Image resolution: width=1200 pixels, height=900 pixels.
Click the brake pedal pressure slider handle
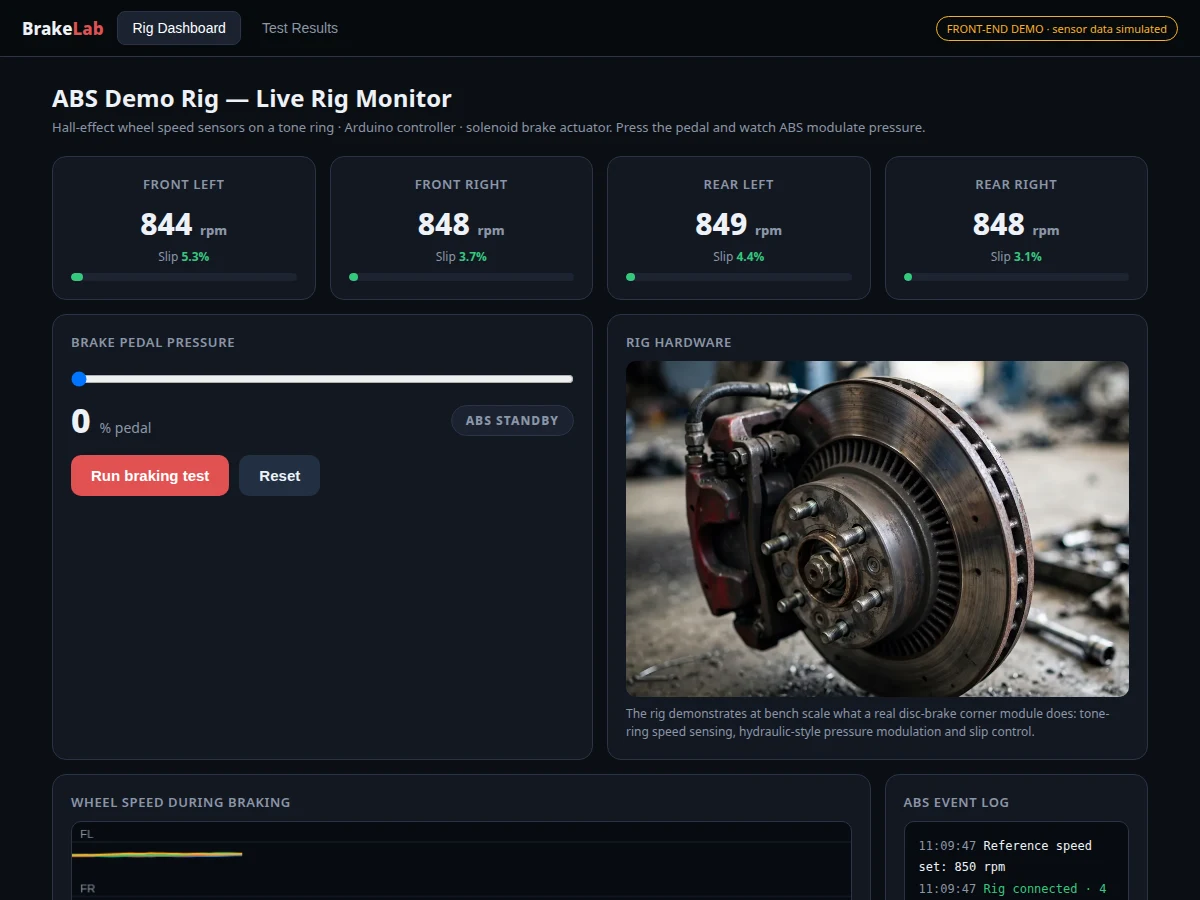[x=79, y=379]
